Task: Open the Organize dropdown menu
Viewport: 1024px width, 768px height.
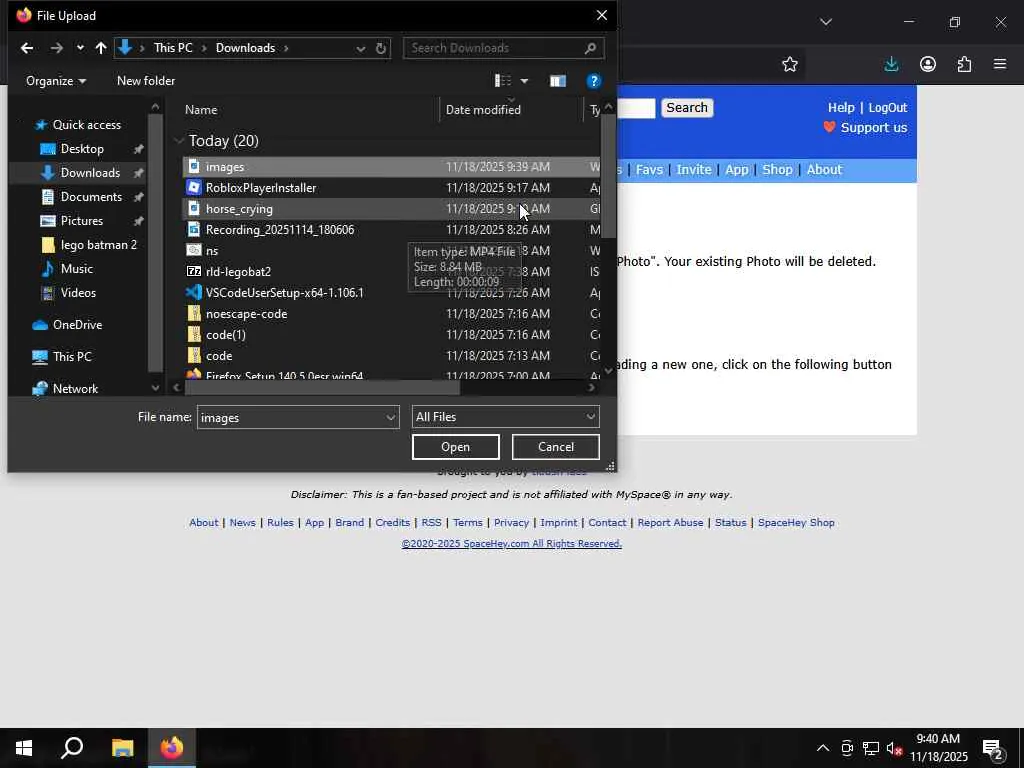Action: 56,81
